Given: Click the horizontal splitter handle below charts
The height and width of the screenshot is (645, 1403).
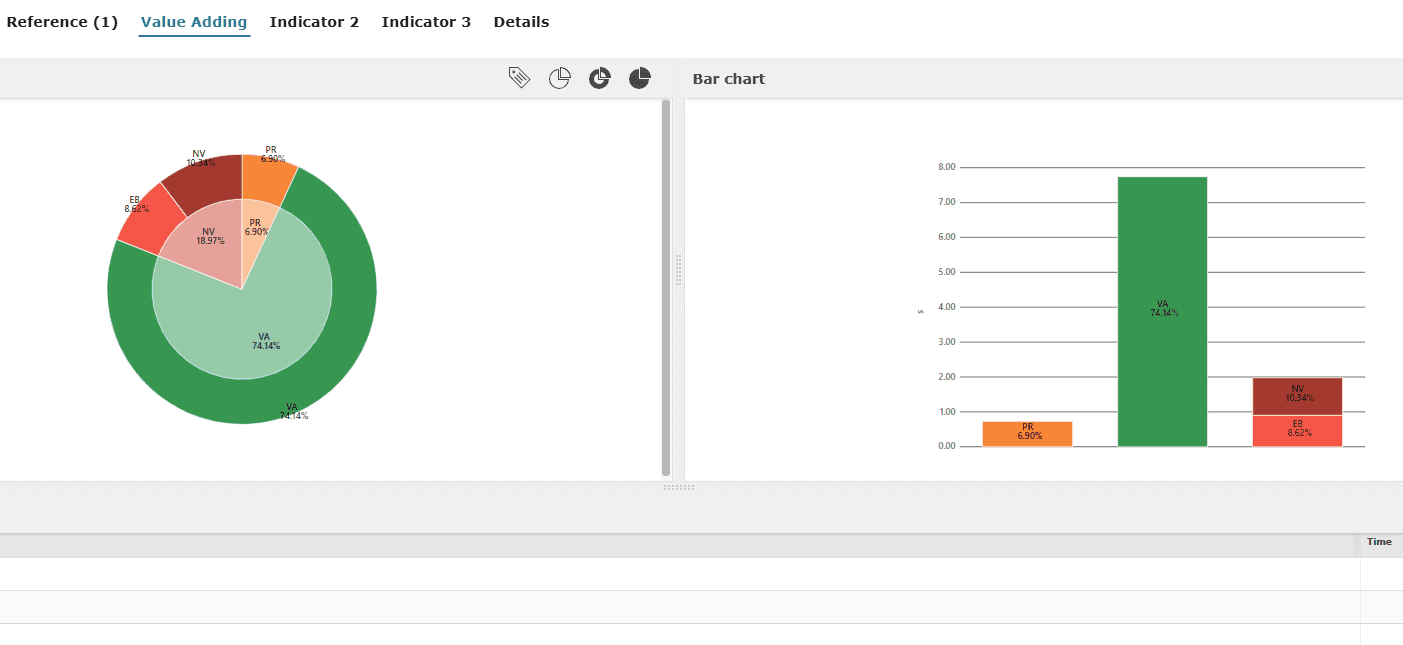Looking at the screenshot, I should [678, 487].
